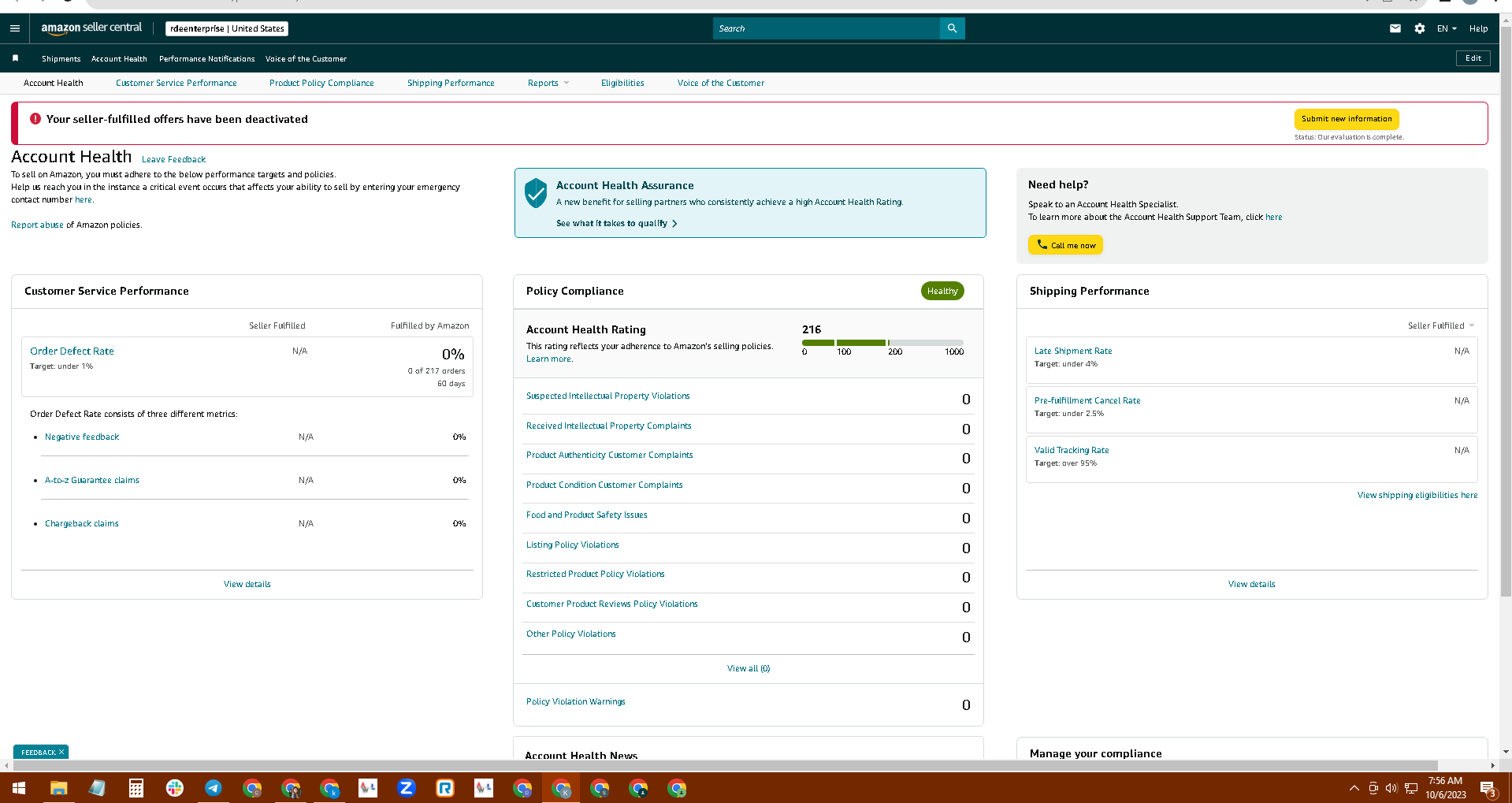Click the Meet Now camera tray icon
Screen dimensions: 1512x803
1373,788
